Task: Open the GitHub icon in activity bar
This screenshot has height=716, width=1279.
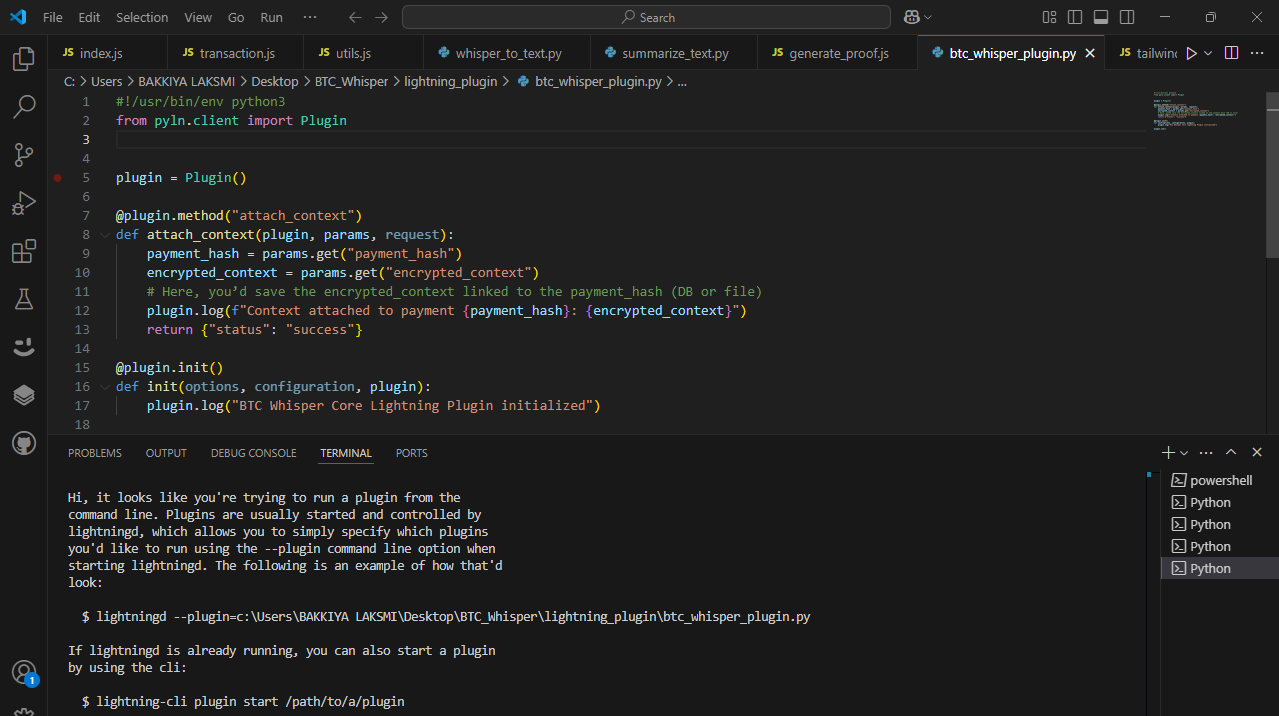Action: 24,443
